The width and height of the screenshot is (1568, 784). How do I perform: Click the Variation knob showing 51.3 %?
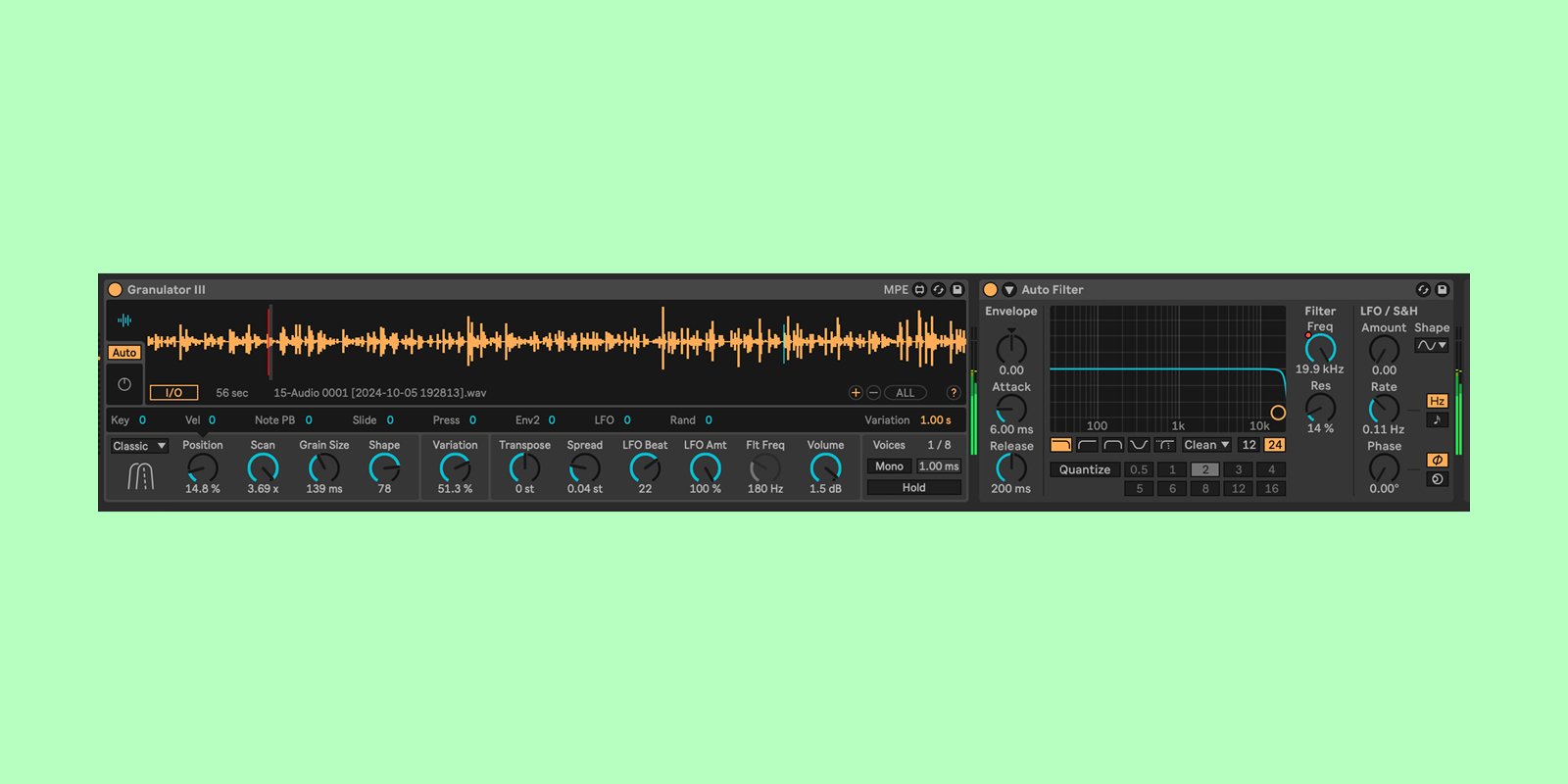[455, 467]
